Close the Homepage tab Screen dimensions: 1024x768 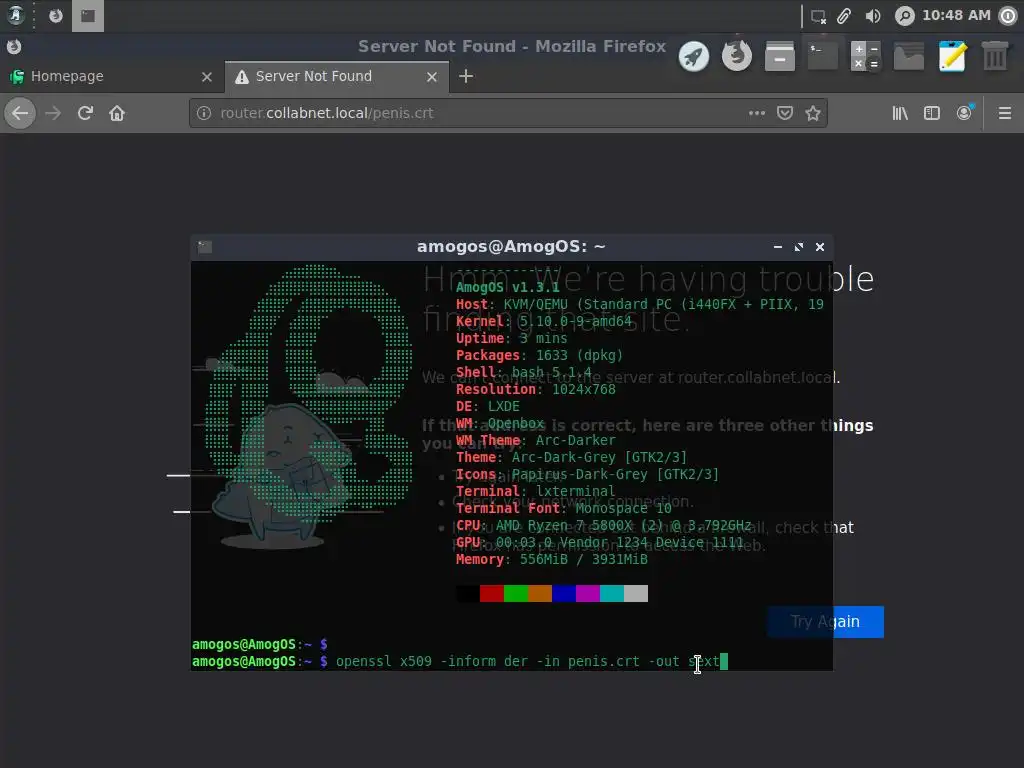[207, 77]
